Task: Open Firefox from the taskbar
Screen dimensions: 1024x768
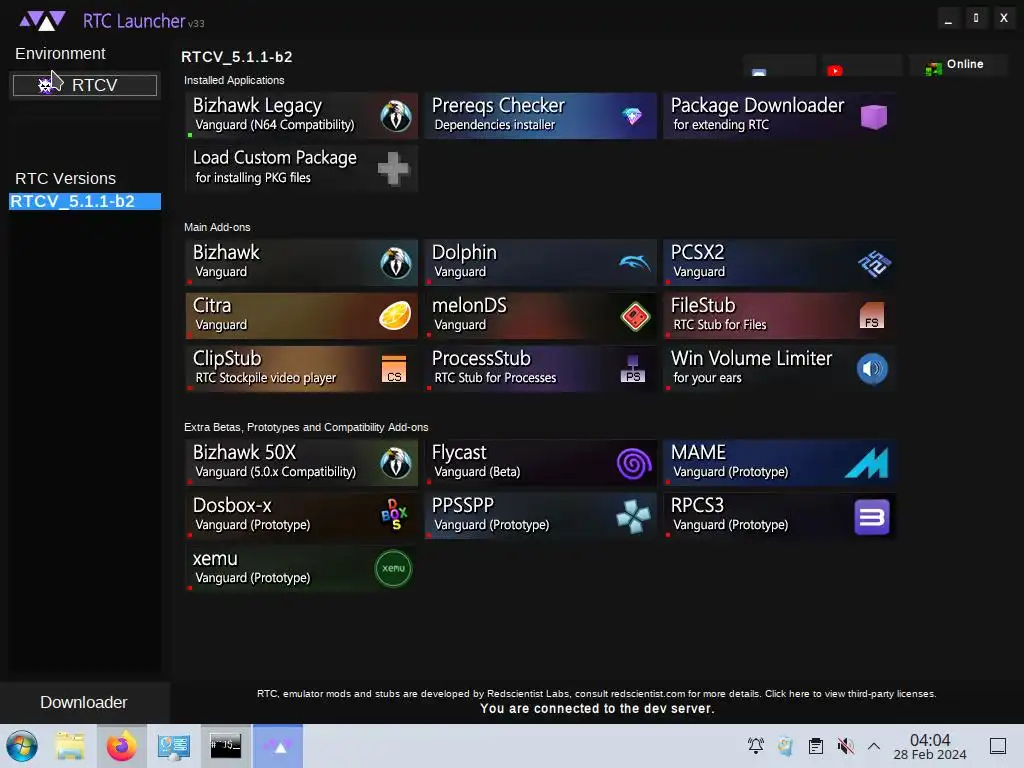Action: pyautogui.click(x=121, y=746)
